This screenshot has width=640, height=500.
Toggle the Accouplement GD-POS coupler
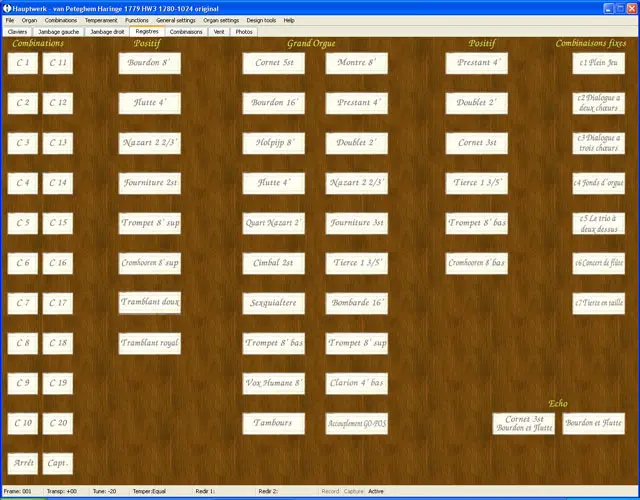(x=356, y=423)
